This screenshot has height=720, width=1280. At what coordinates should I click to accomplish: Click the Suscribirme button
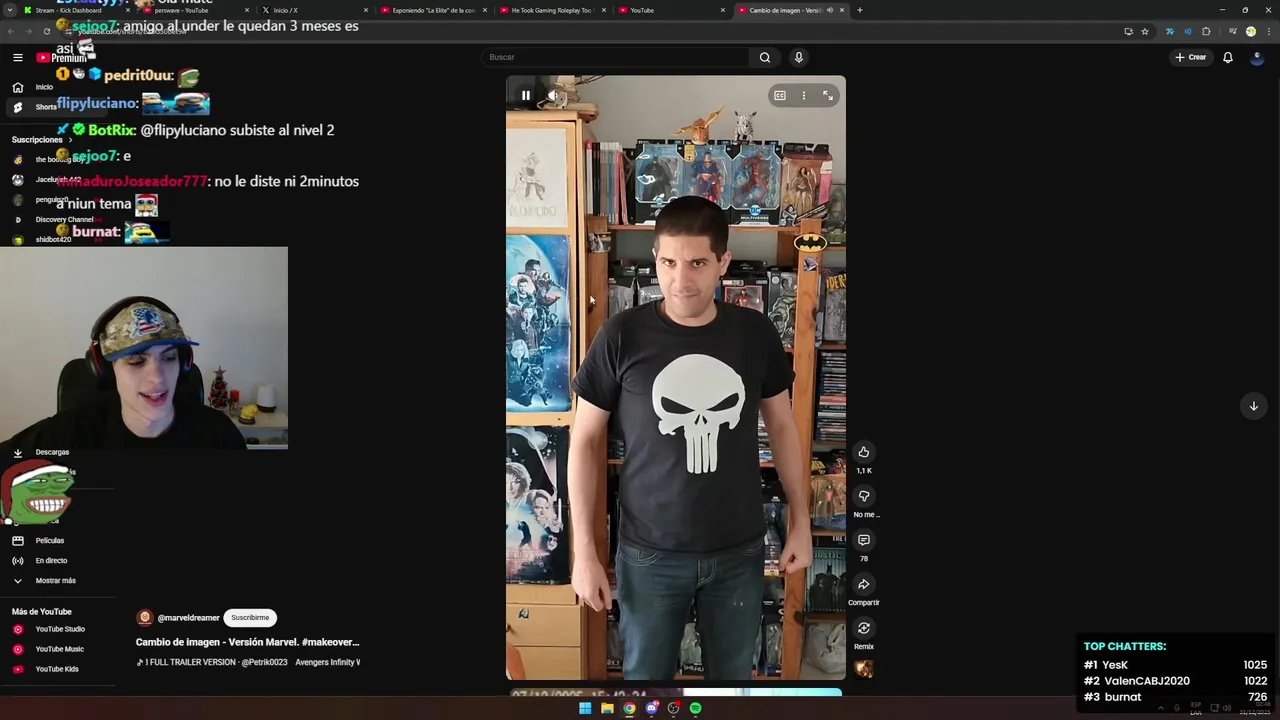point(250,618)
